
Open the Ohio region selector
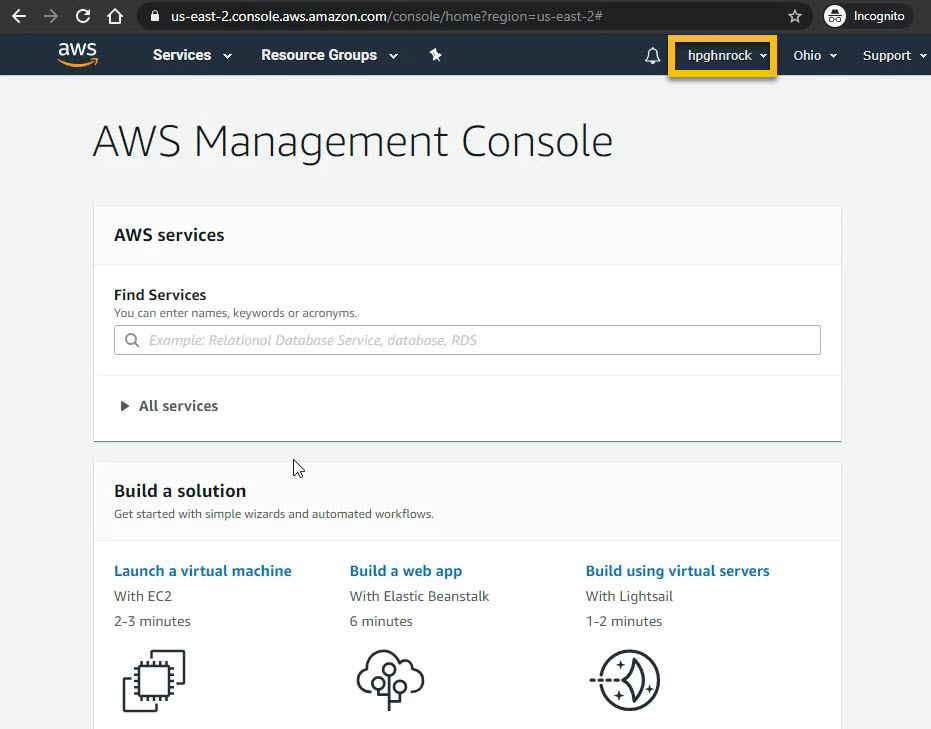[x=815, y=56]
